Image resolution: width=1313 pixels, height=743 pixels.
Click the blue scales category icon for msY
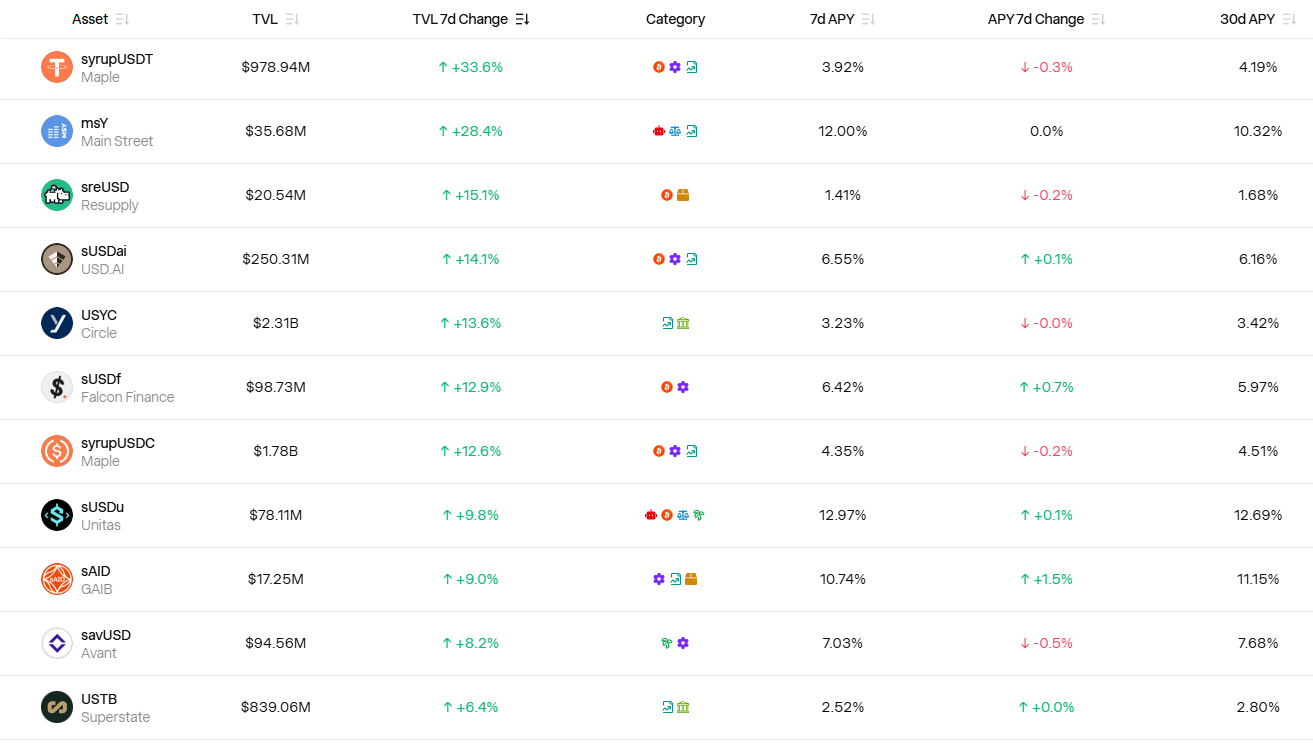675,131
